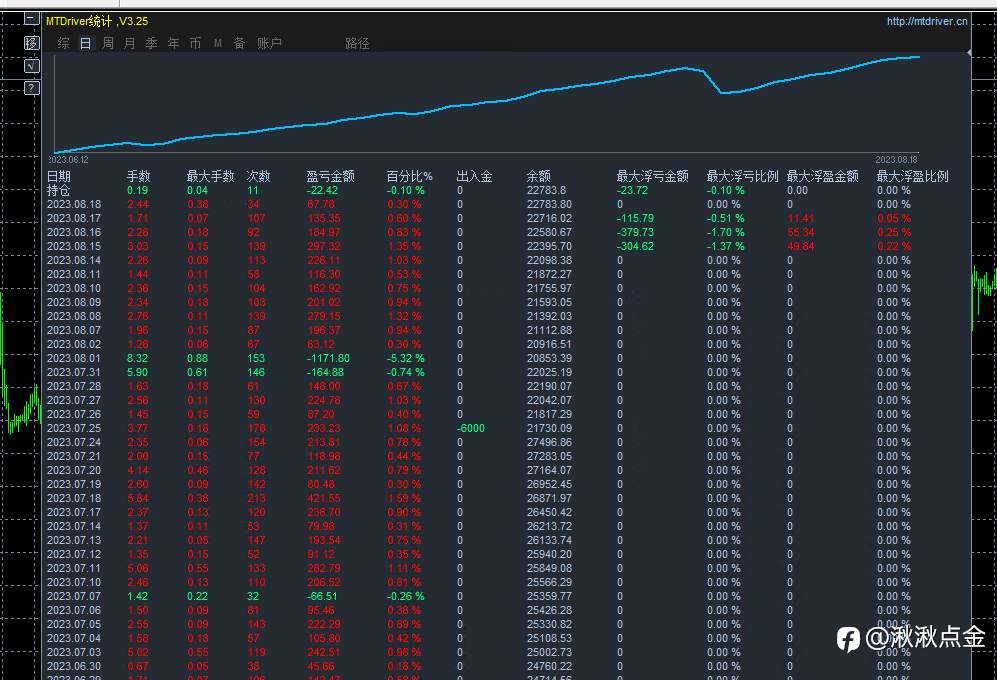Toggle the √ checkmark icon
The image size is (997, 680).
32,66
